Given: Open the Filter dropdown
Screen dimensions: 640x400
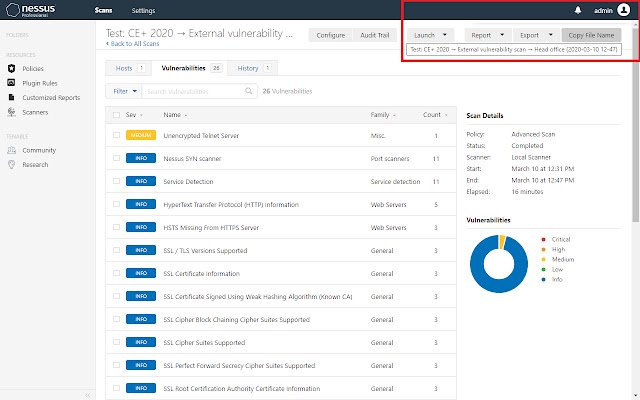Looking at the screenshot, I should click(x=124, y=91).
